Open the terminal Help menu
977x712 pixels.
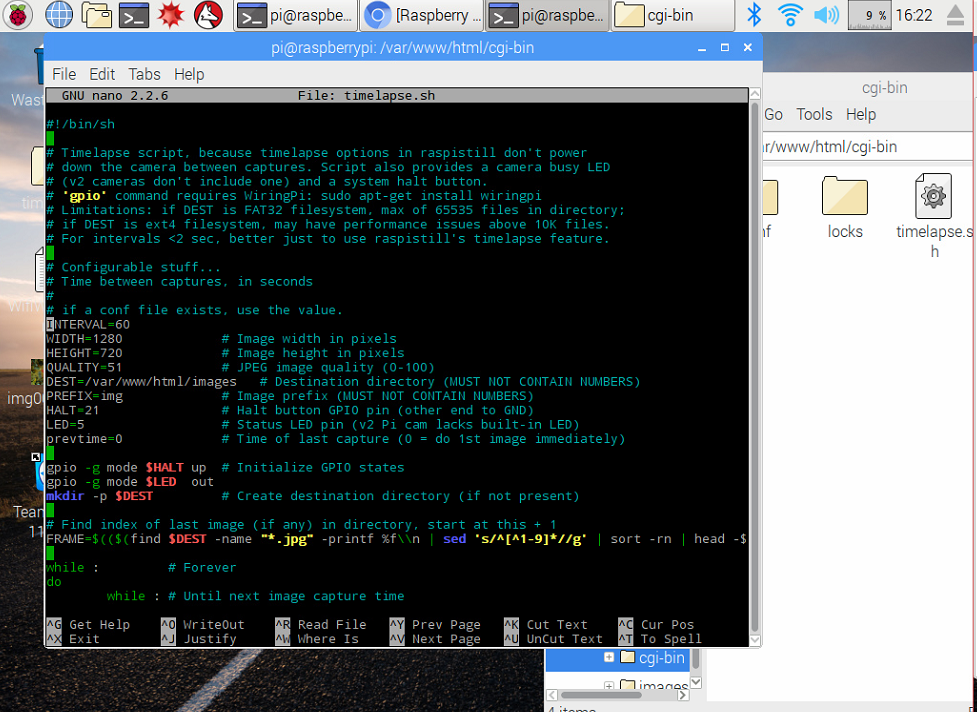[189, 74]
